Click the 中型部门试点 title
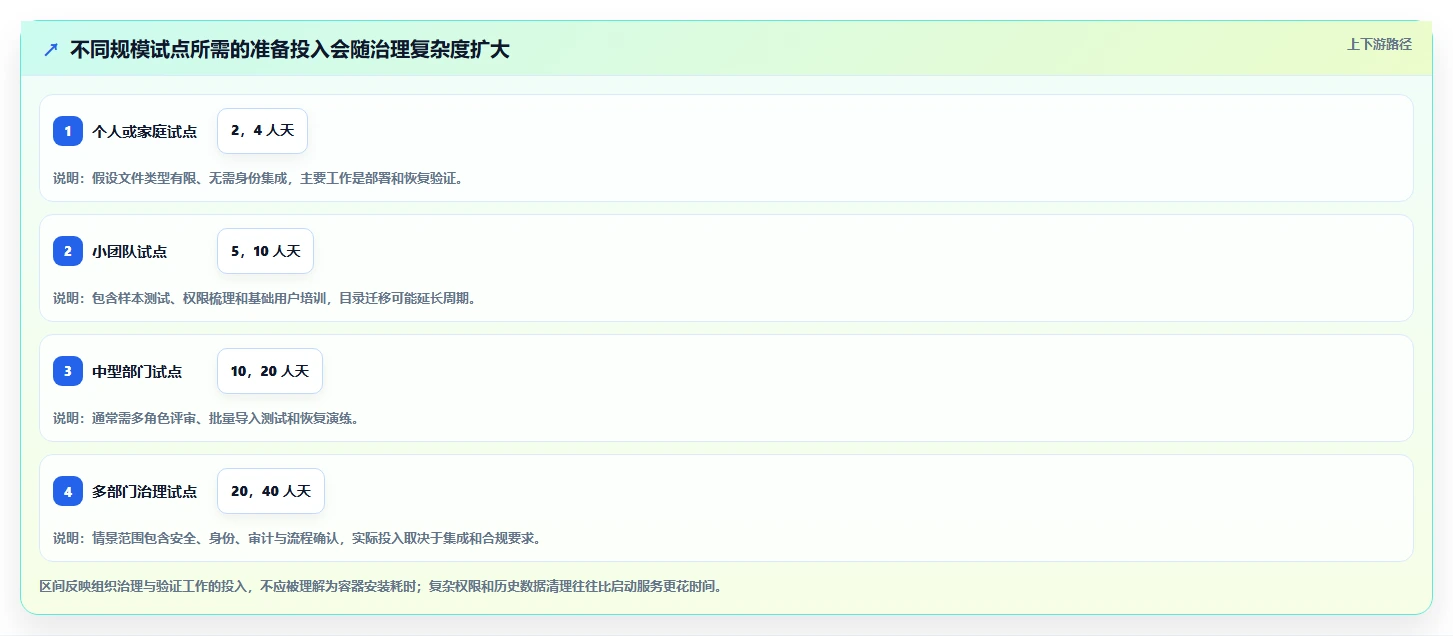The image size is (1453, 636). point(137,371)
